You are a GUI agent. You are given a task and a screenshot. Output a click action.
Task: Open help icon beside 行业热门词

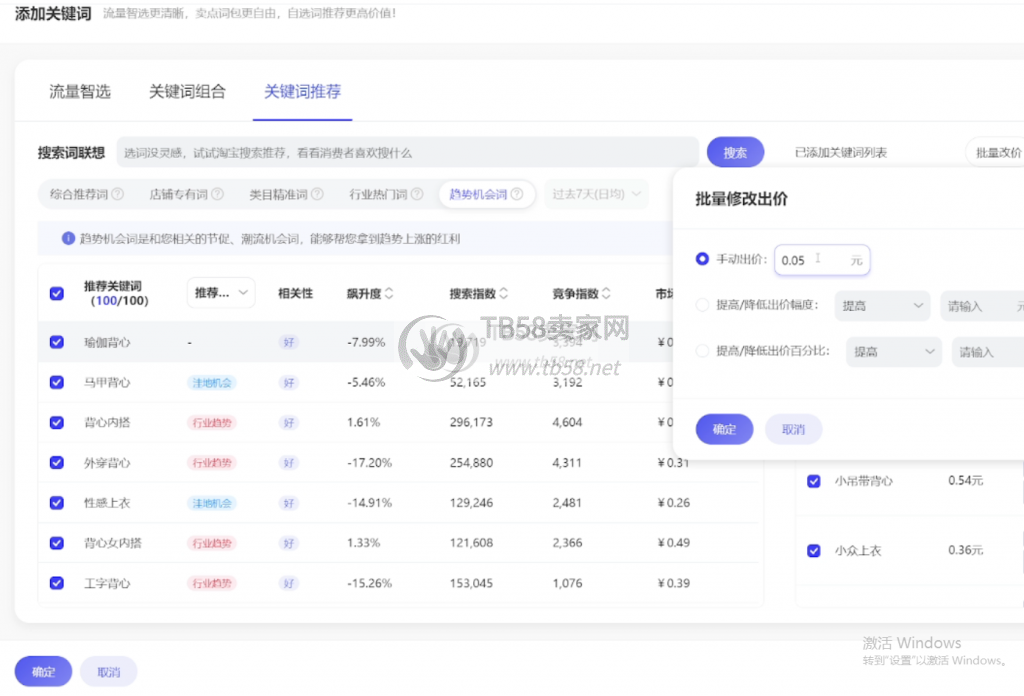coord(417,194)
